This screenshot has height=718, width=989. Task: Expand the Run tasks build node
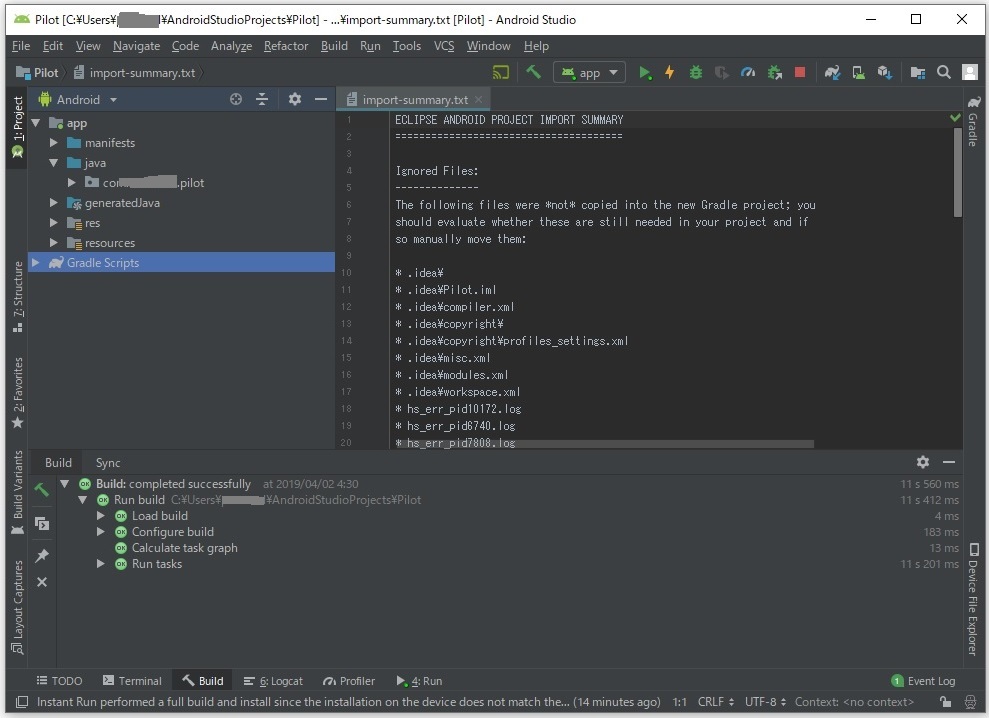coord(101,564)
